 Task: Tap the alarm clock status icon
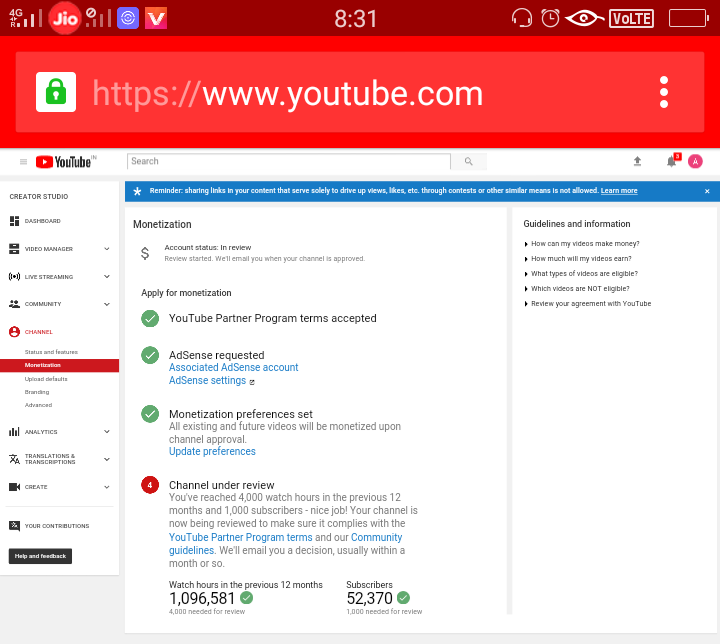(x=550, y=18)
